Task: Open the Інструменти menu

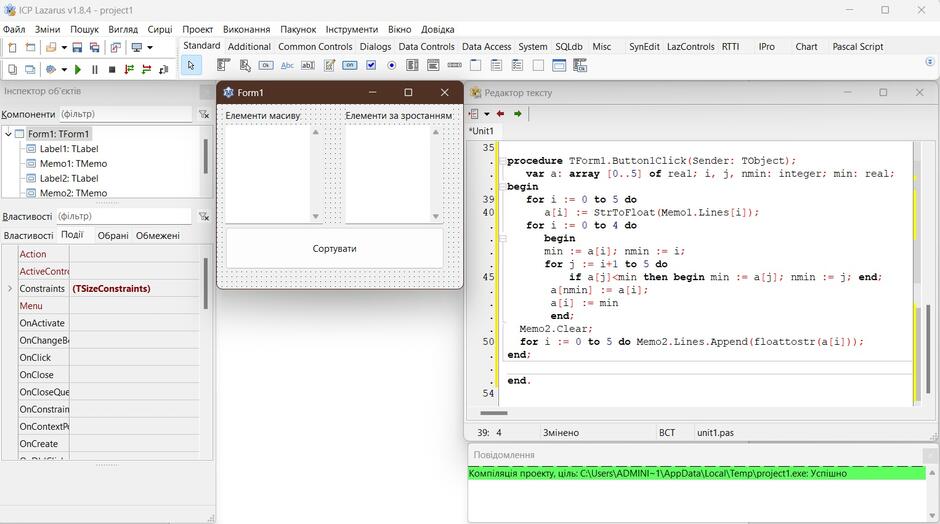Action: (352, 29)
